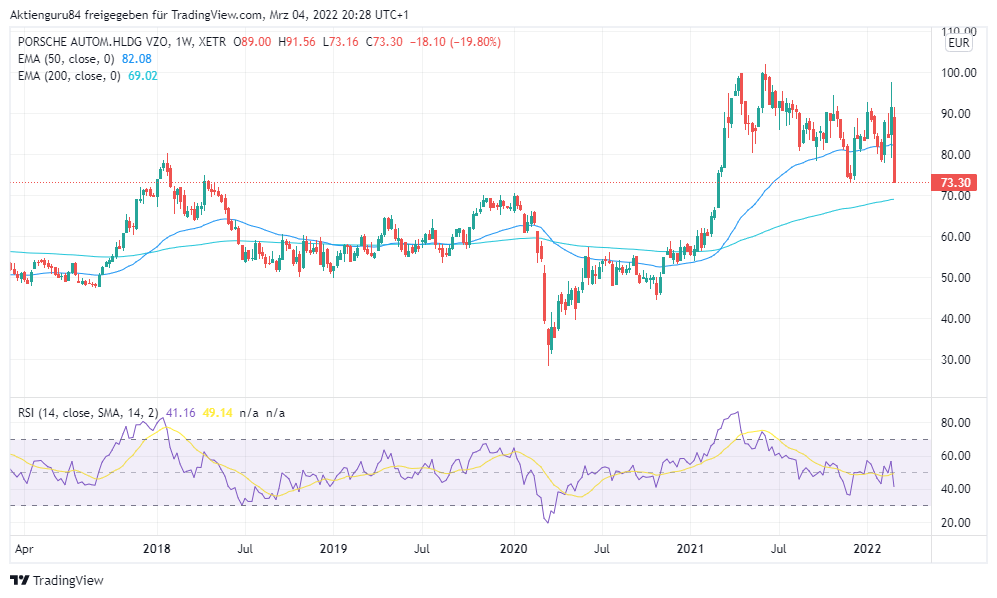997x598 pixels.
Task: Click the RSI 40.00 scale label
Action: [x=956, y=489]
